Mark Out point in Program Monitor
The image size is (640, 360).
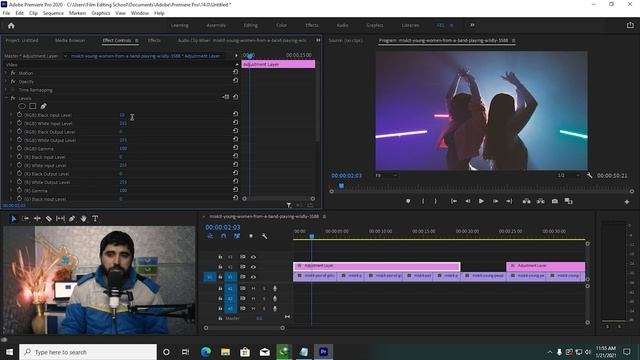point(436,201)
